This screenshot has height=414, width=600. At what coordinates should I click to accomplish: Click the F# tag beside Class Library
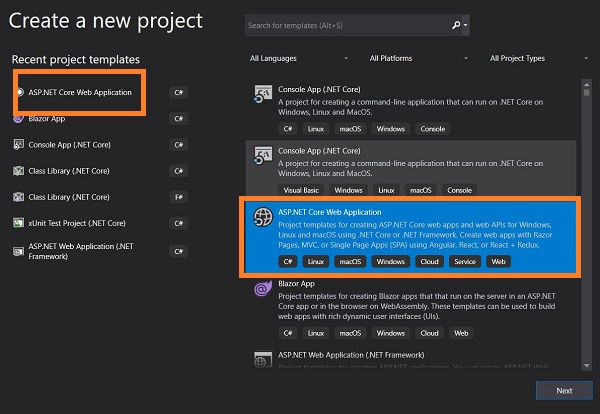pos(178,197)
